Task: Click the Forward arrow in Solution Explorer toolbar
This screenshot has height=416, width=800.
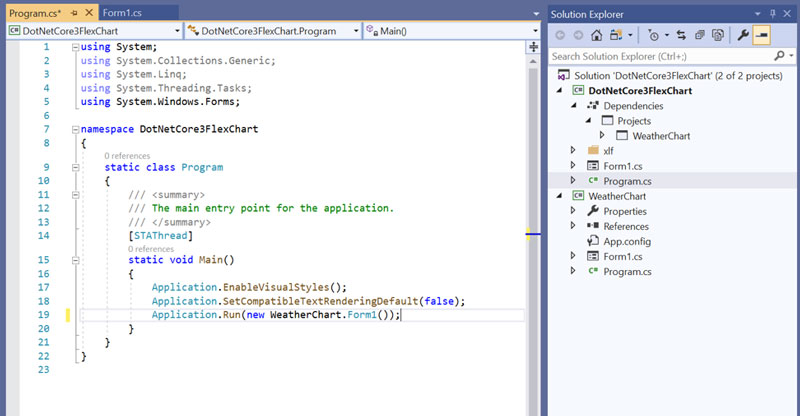Action: pyautogui.click(x=578, y=35)
